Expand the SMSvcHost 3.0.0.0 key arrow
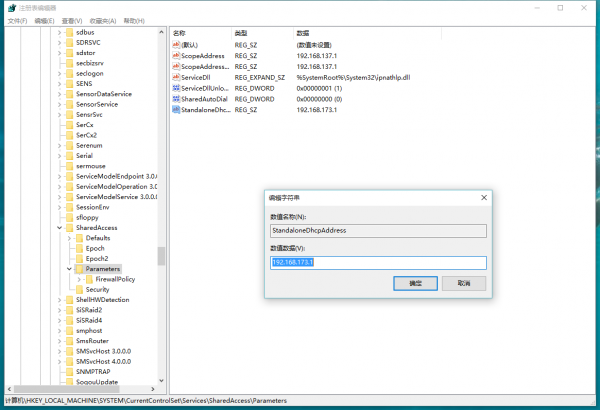Screen dimensions: 600x410 coord(59,352)
